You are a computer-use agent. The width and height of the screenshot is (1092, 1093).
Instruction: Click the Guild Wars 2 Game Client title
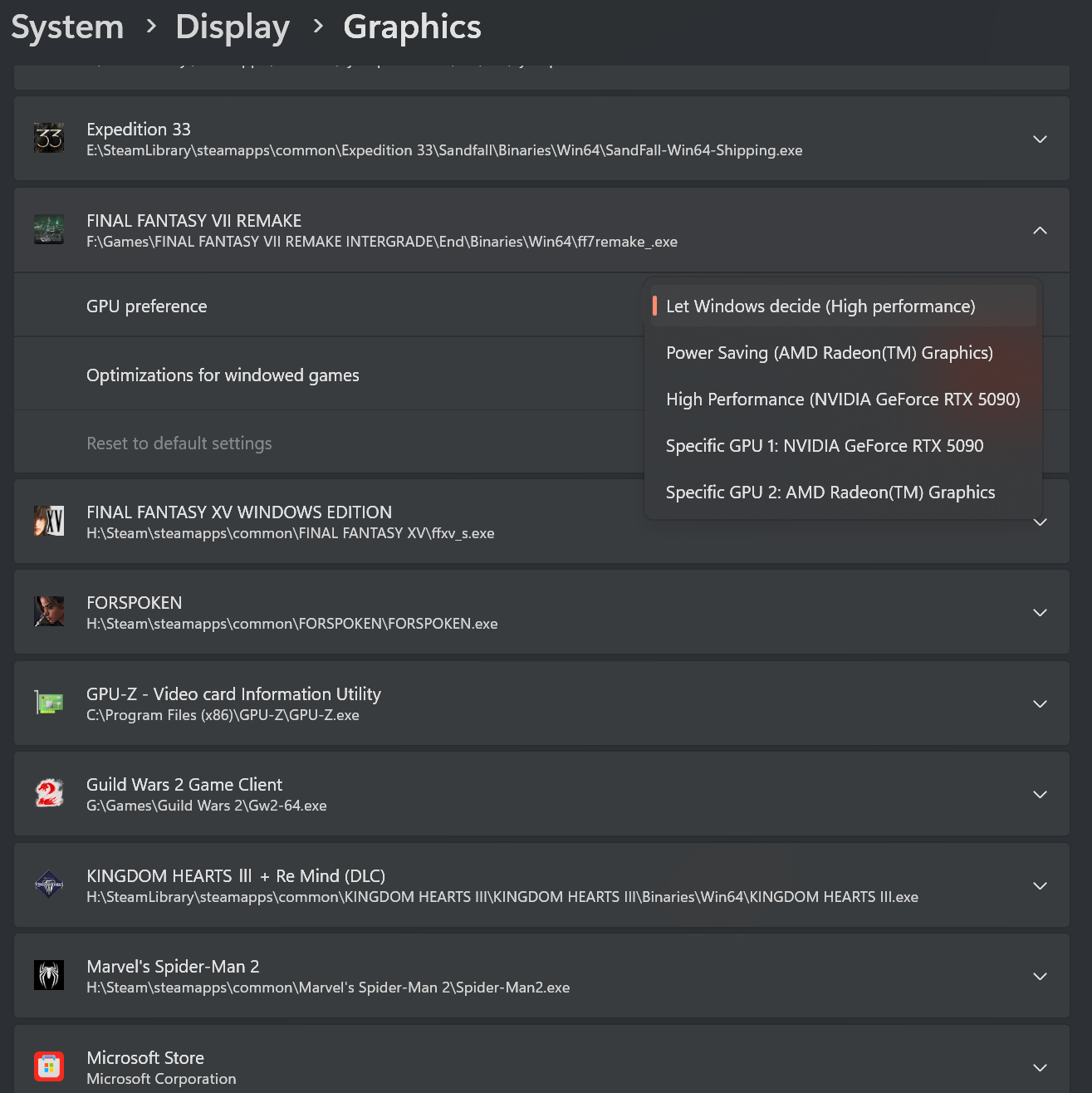pyautogui.click(x=184, y=785)
